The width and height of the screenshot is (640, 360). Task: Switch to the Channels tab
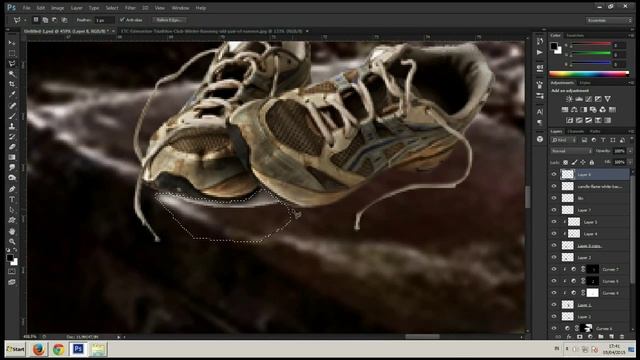pyautogui.click(x=576, y=131)
